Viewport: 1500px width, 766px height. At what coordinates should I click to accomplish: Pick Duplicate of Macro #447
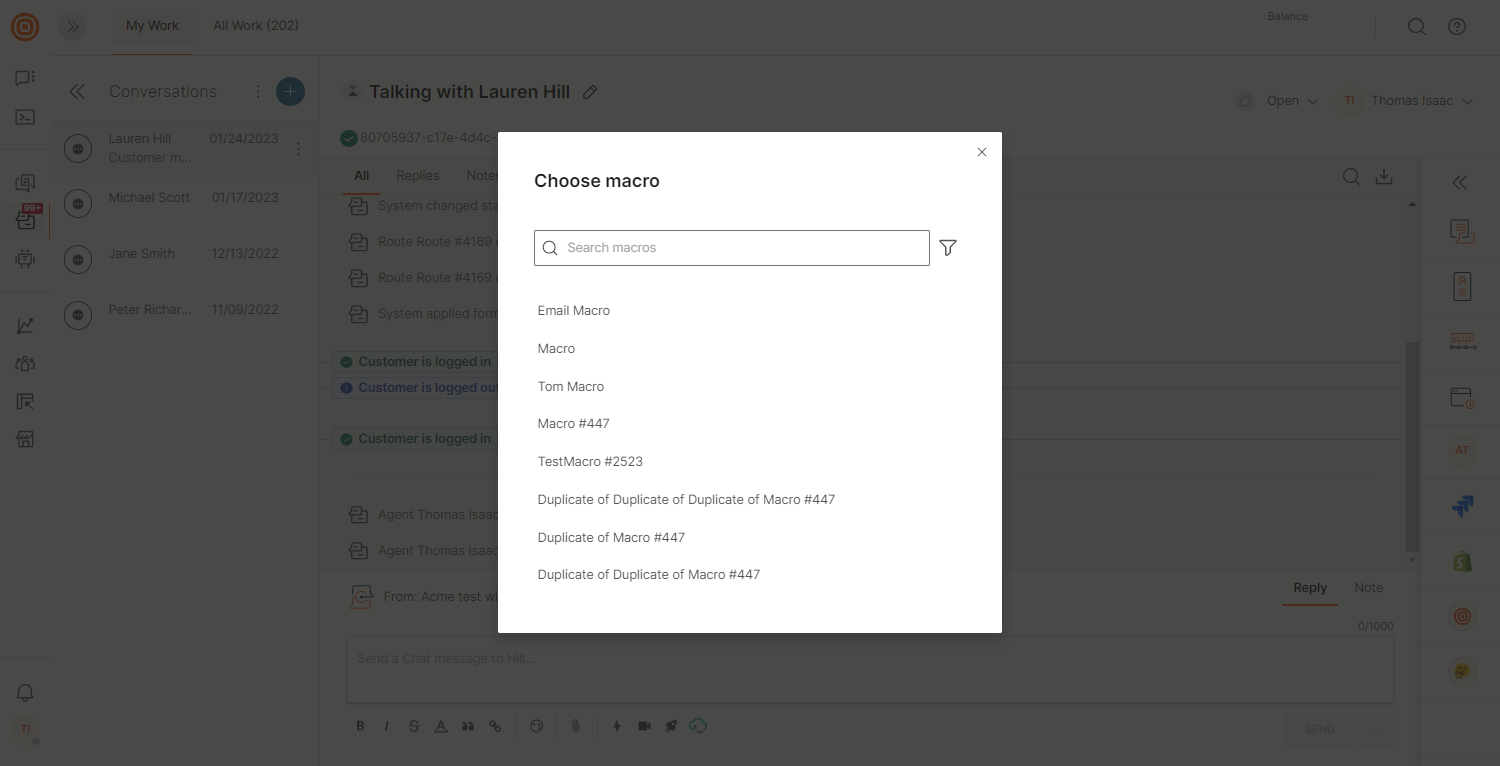(611, 537)
